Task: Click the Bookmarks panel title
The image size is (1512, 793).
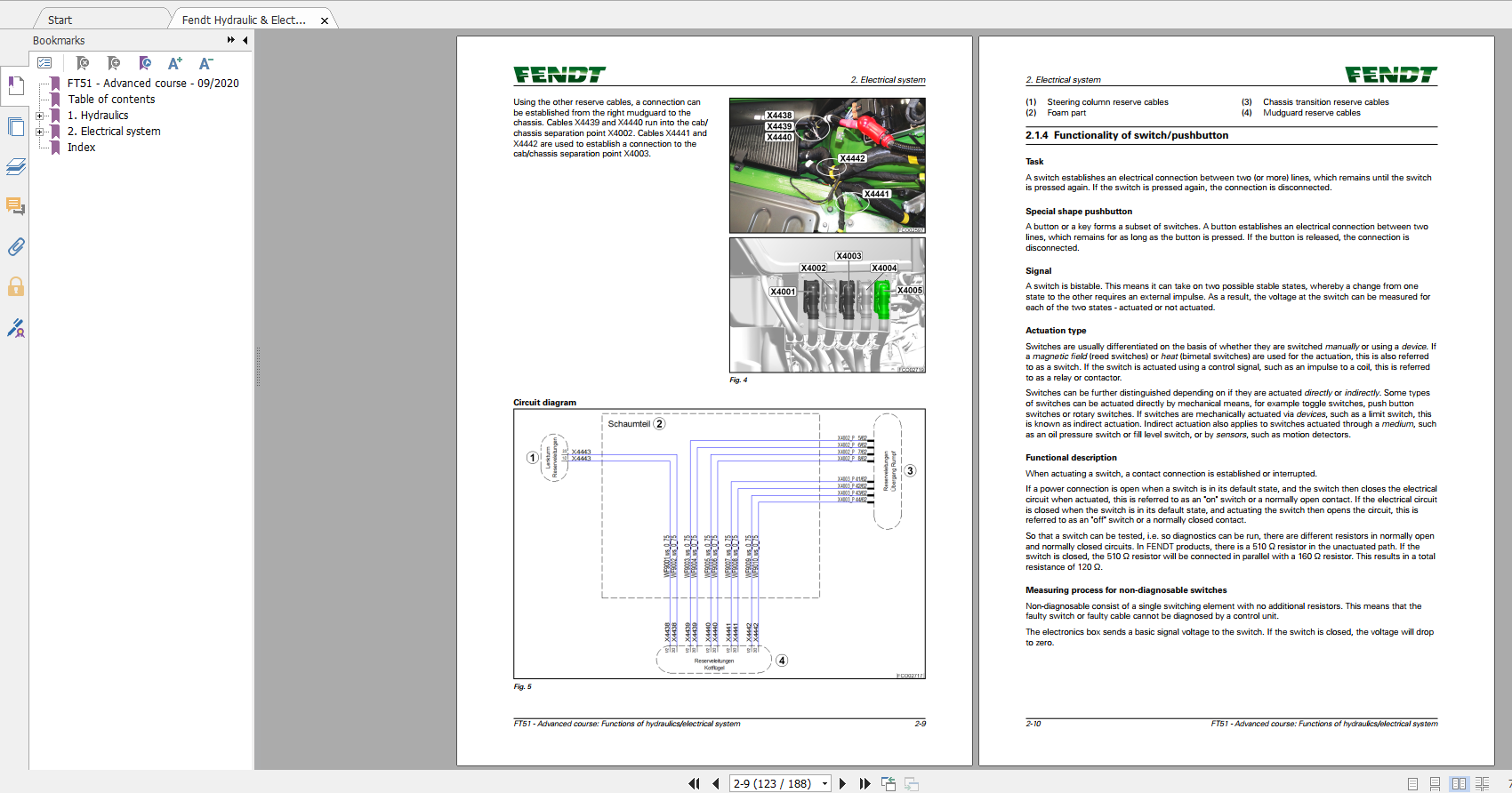Action: [x=59, y=40]
